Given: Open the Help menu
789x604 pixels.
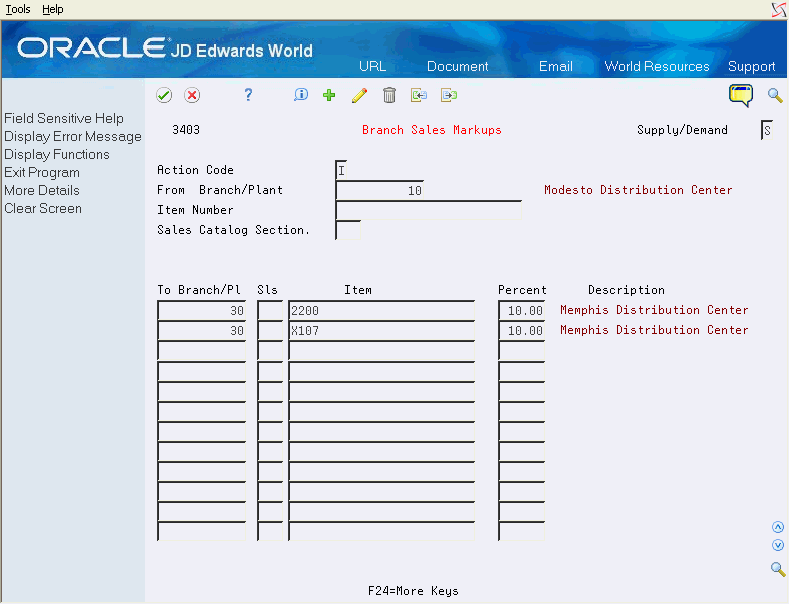Looking at the screenshot, I should click(x=52, y=9).
